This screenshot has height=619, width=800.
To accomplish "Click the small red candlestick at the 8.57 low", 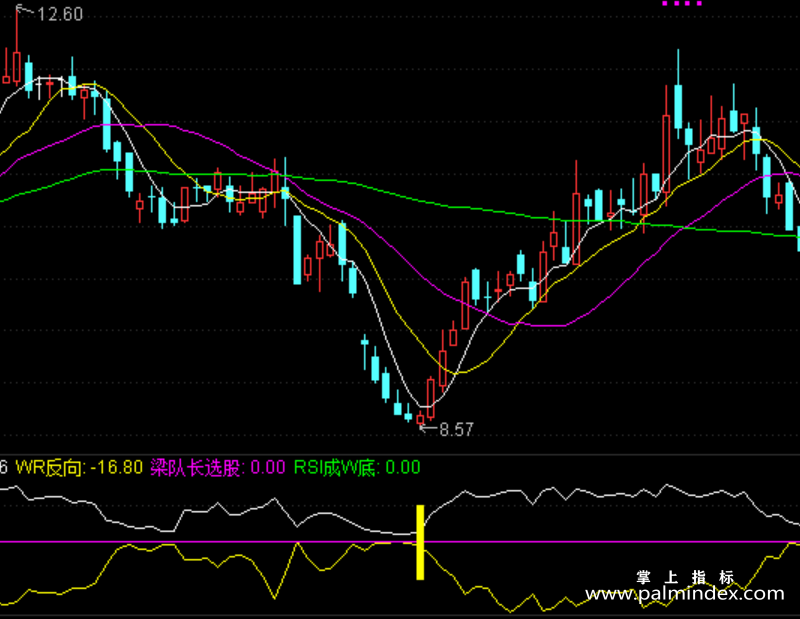I will coord(420,418).
